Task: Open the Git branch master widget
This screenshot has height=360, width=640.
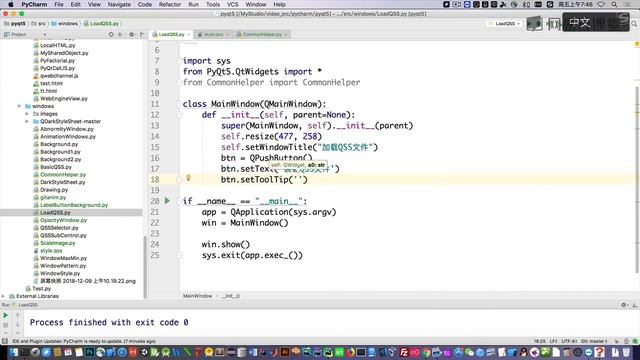Action: 594,341
